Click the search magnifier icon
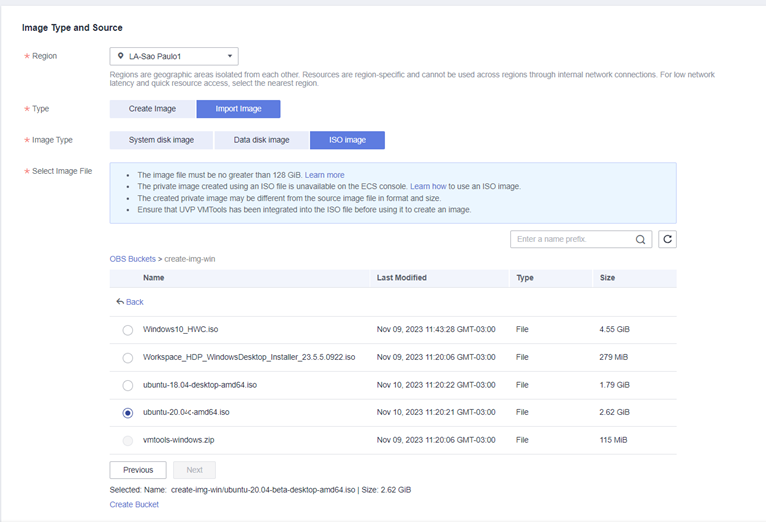This screenshot has width=766, height=522. tap(641, 240)
